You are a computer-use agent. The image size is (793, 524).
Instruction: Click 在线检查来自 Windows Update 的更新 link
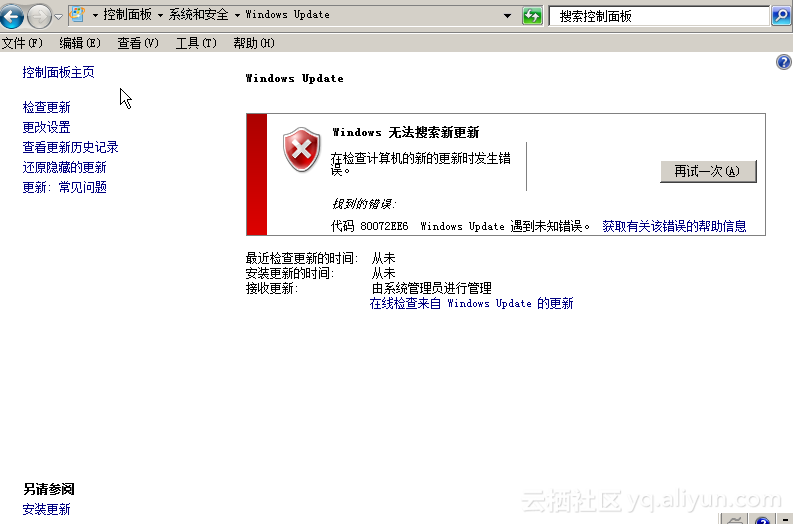[471, 303]
